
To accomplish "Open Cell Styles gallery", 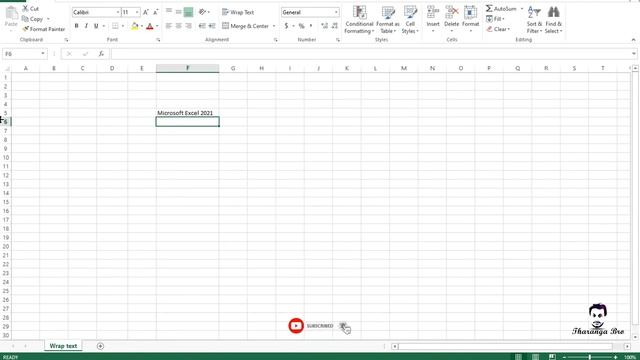I will 410,20.
